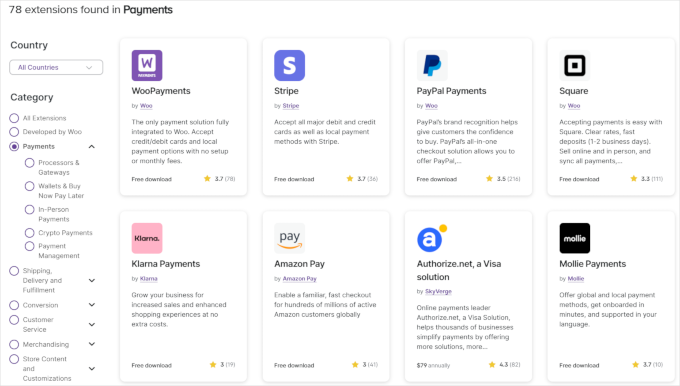Screen dimensions: 680x386
Task: Select Wallets & Buy Now Pay Later
Action: click(x=29, y=186)
